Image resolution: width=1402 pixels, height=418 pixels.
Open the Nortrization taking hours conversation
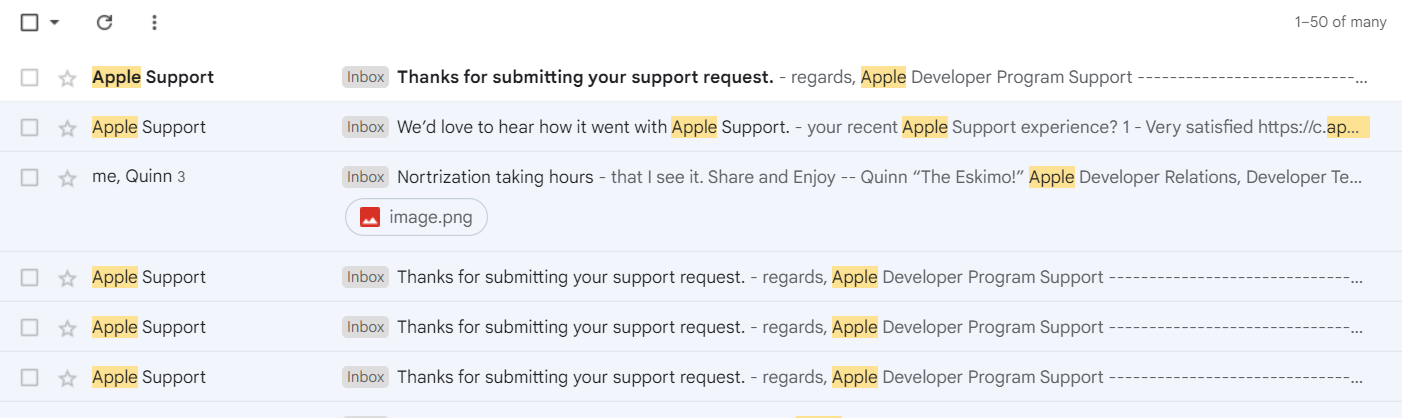(495, 177)
